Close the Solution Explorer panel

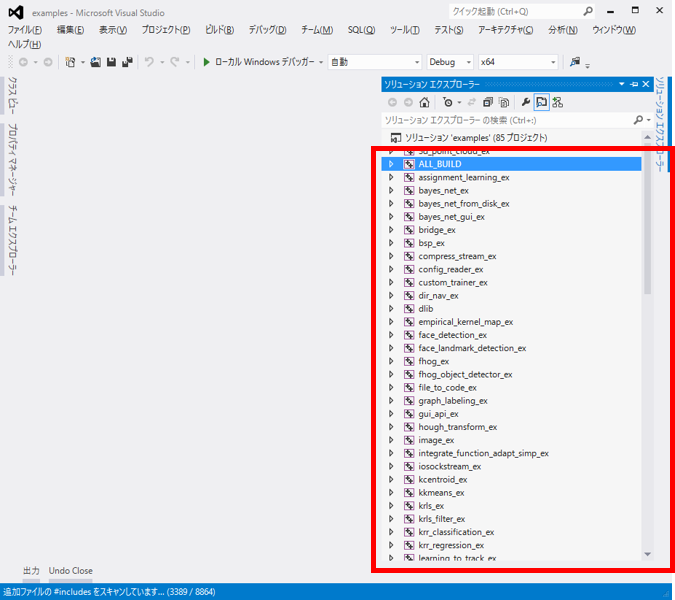[x=646, y=84]
